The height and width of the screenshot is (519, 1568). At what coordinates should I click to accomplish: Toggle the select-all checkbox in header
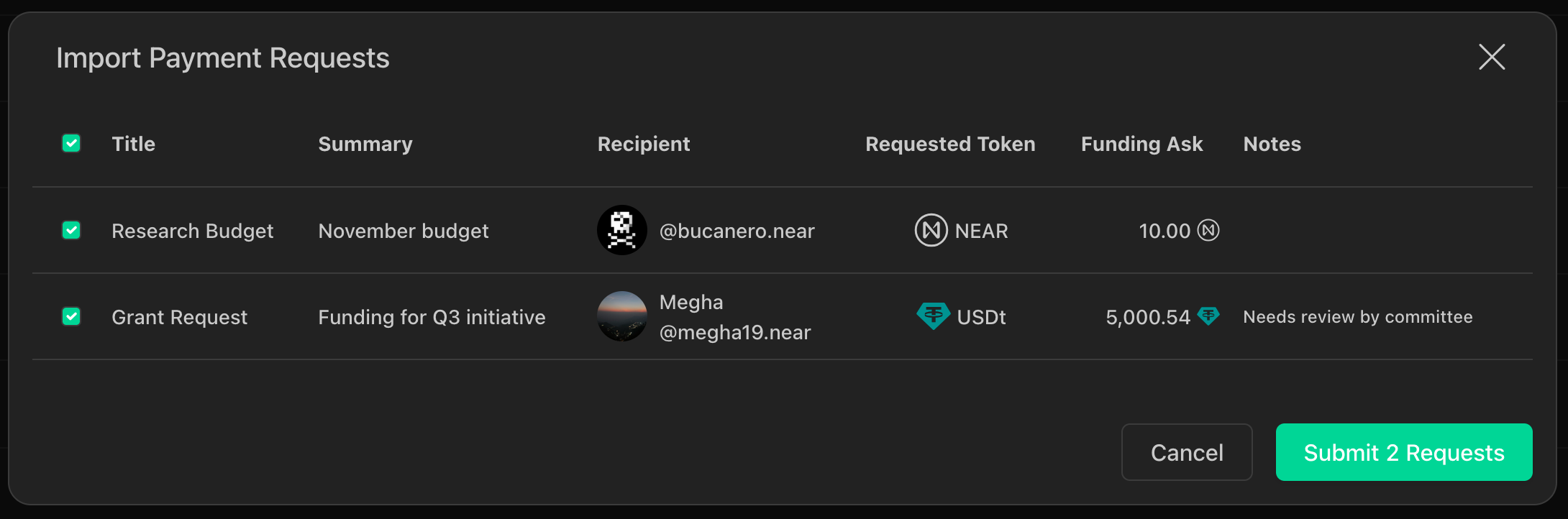click(71, 143)
